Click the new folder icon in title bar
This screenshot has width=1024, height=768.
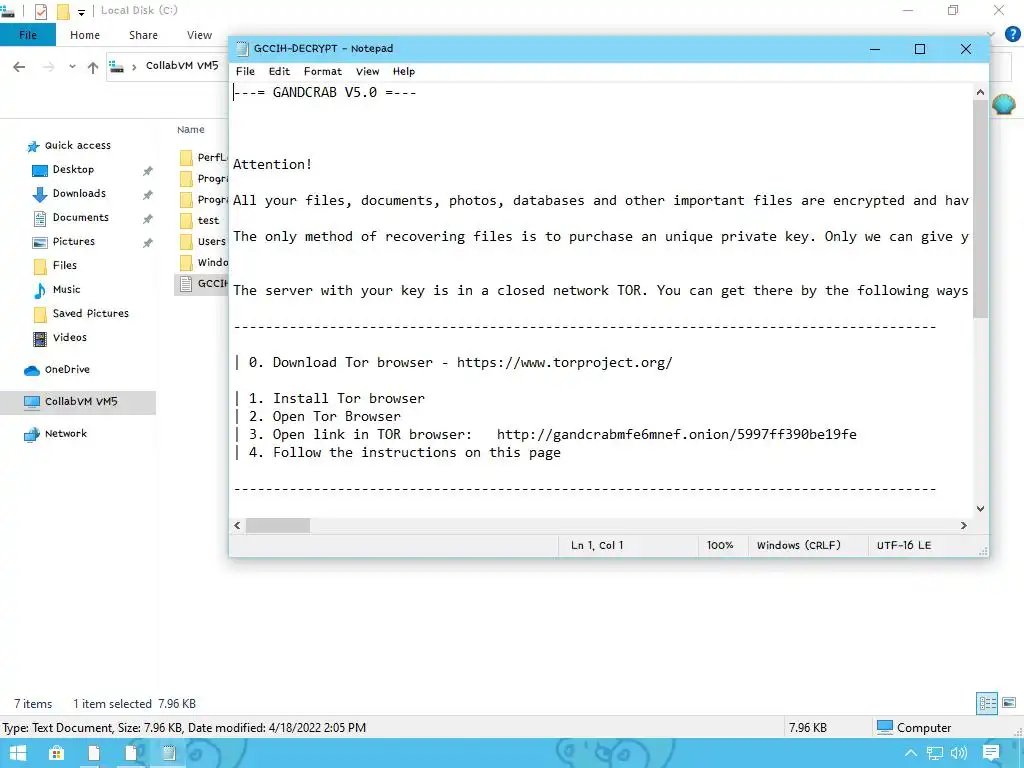63,11
